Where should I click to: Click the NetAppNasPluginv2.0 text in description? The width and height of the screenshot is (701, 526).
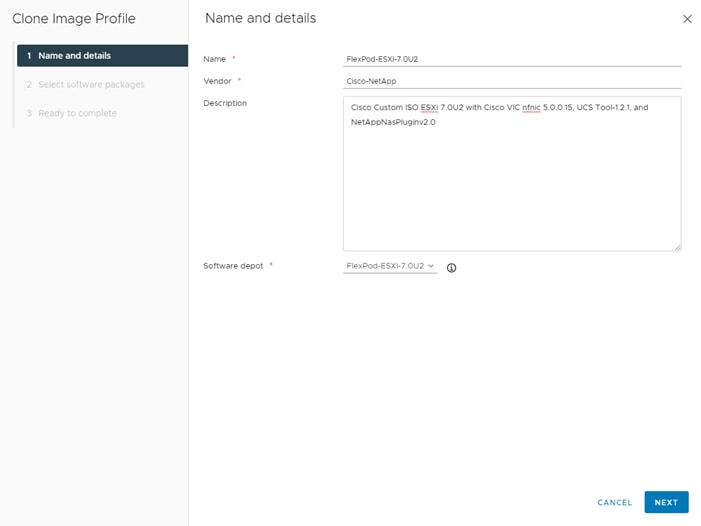[x=393, y=122]
